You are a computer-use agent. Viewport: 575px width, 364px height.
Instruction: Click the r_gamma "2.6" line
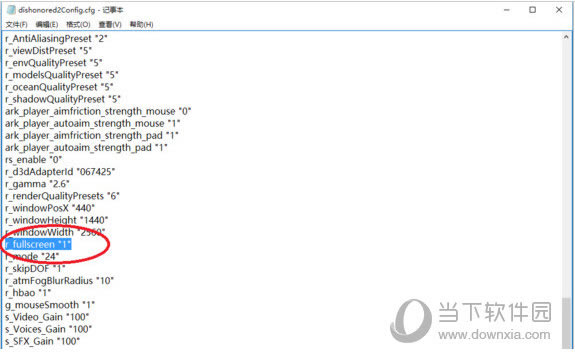click(x=37, y=184)
